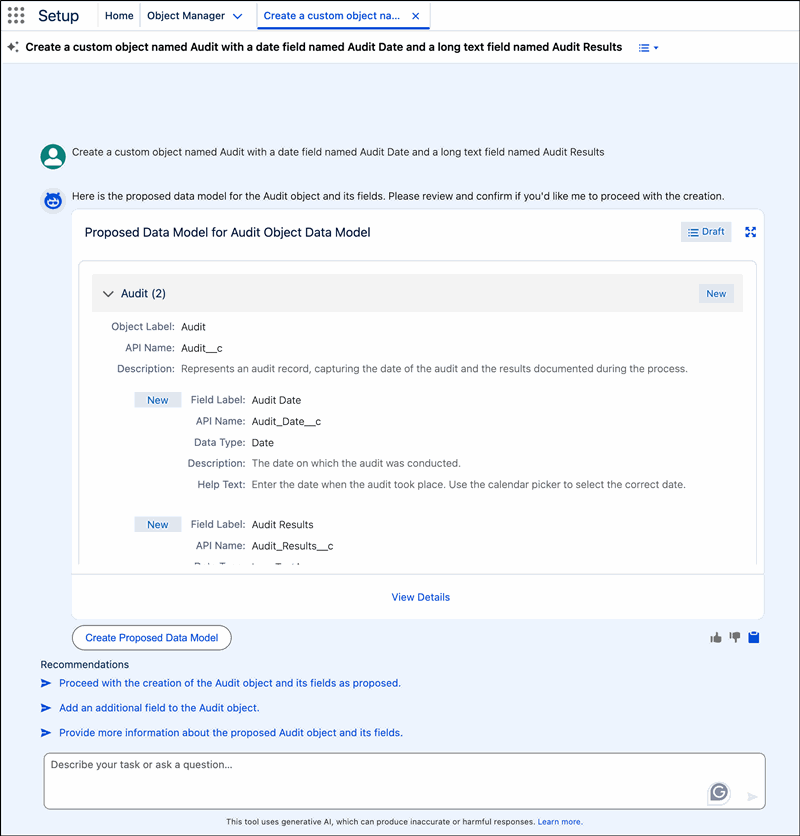Viewport: 800px width, 836px height.
Task: Click the sparkle AI icon beside title
Action: point(13,47)
